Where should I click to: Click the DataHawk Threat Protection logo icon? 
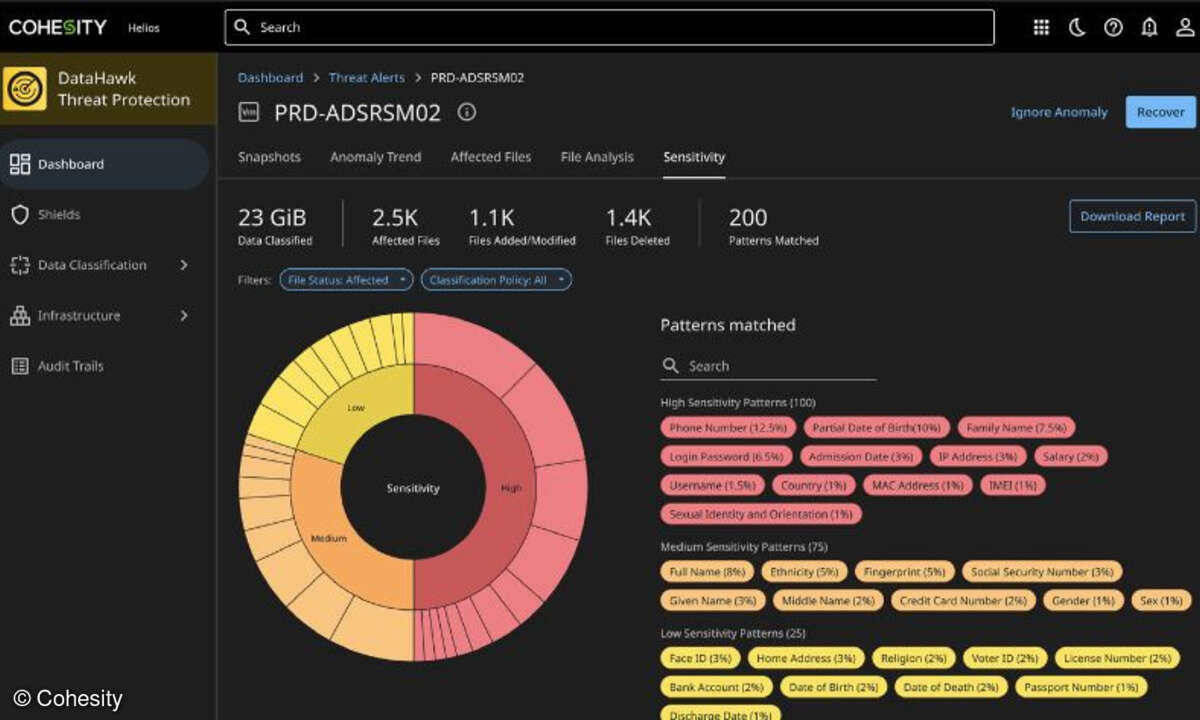point(25,89)
